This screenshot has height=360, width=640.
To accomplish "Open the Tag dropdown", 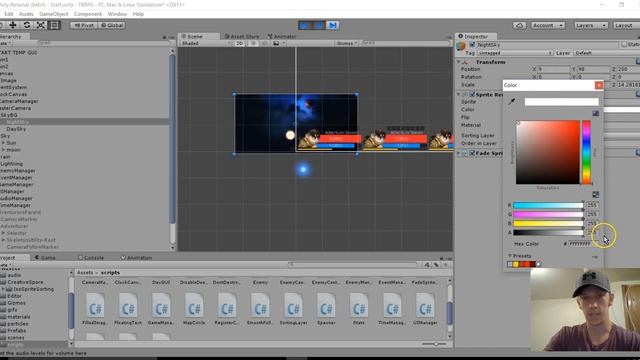I will (515, 53).
